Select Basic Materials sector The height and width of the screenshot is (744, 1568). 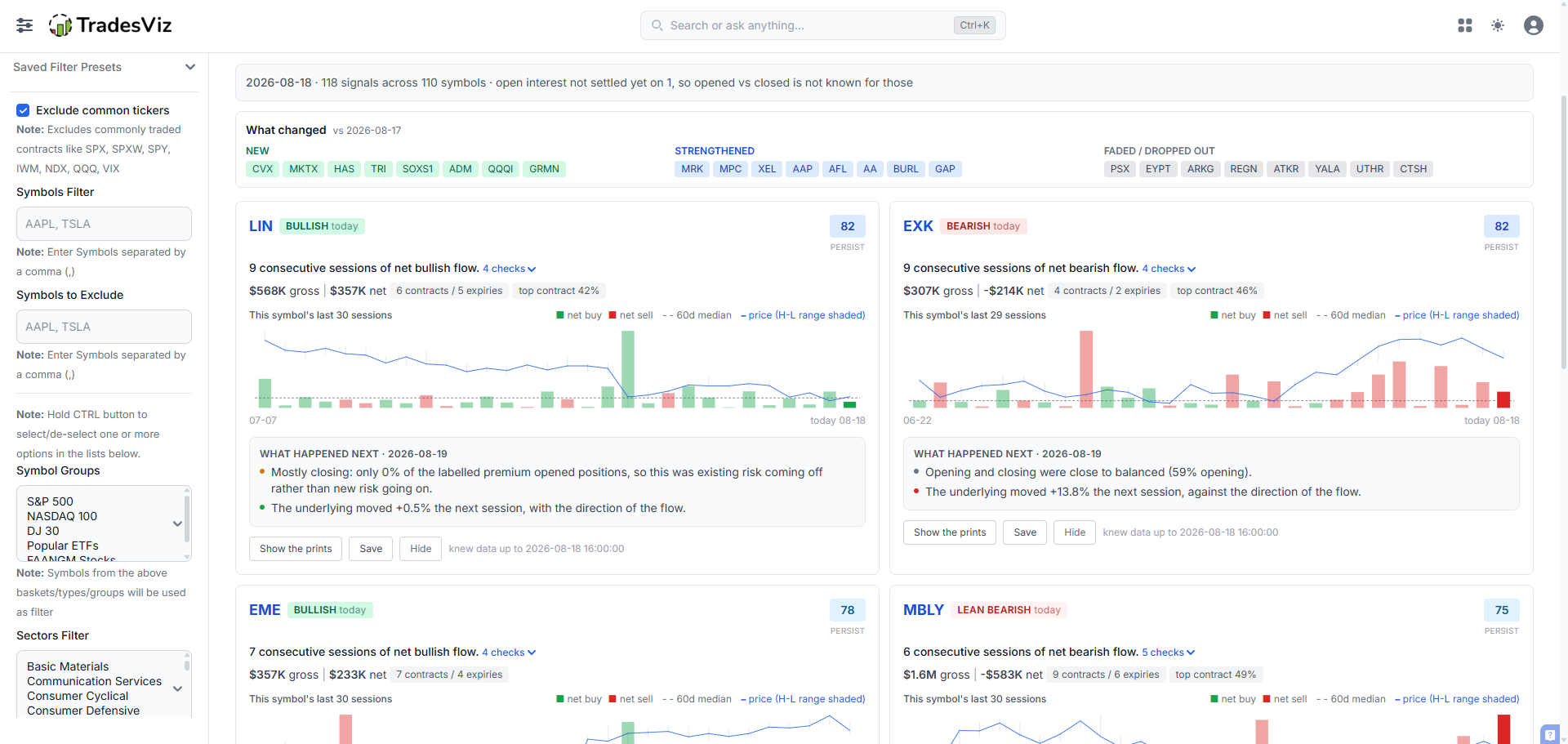(68, 666)
